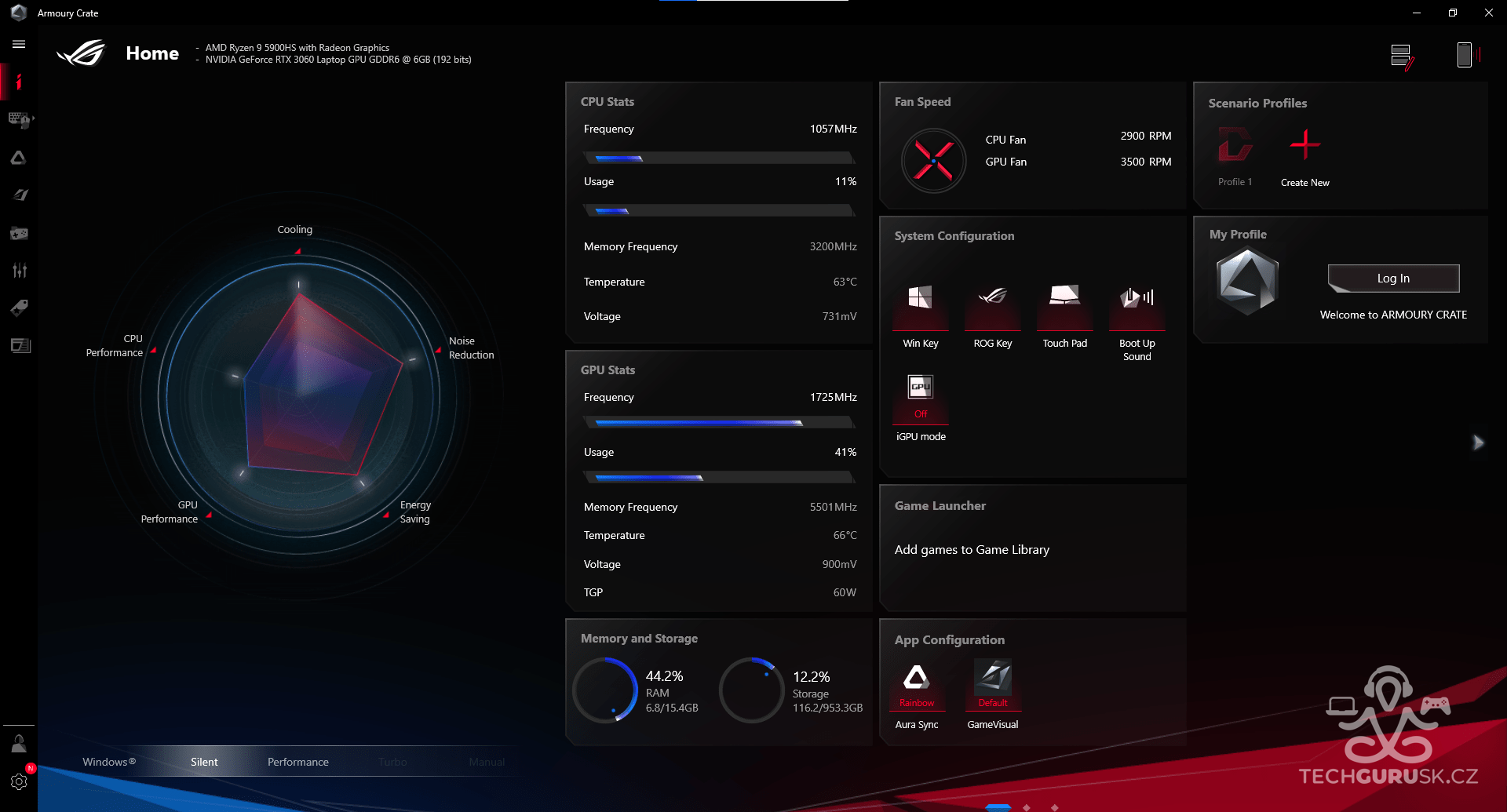The height and width of the screenshot is (812, 1507).
Task: Click the Create New profile plus icon
Action: pyautogui.click(x=1305, y=145)
